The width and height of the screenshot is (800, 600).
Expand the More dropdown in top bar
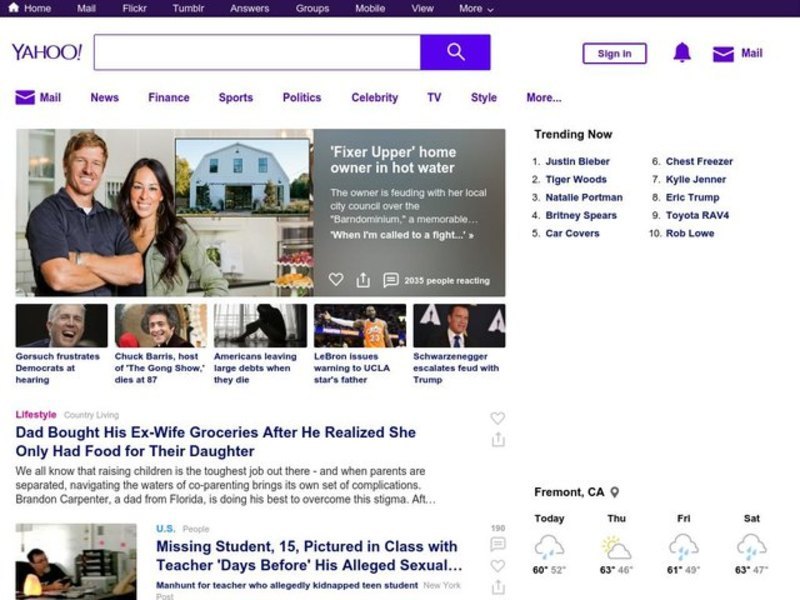coord(476,8)
